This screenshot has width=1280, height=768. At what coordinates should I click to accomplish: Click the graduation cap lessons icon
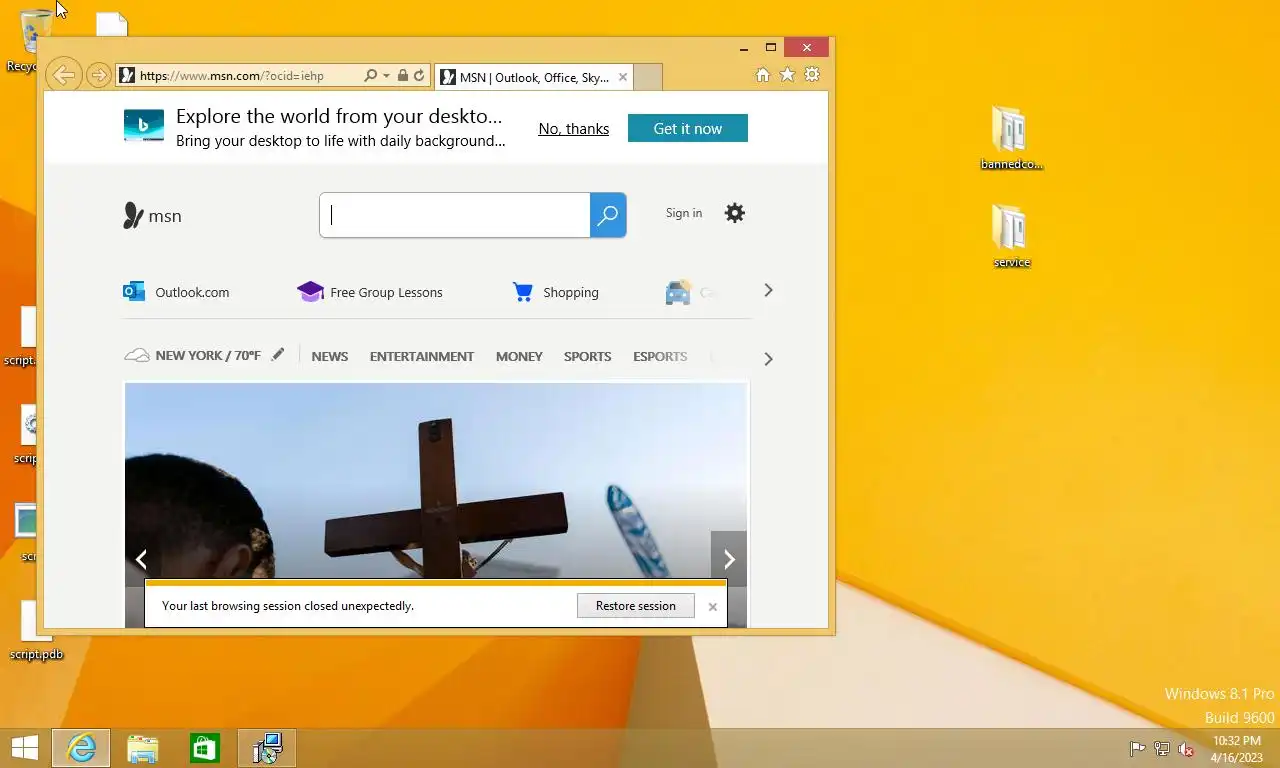point(310,291)
